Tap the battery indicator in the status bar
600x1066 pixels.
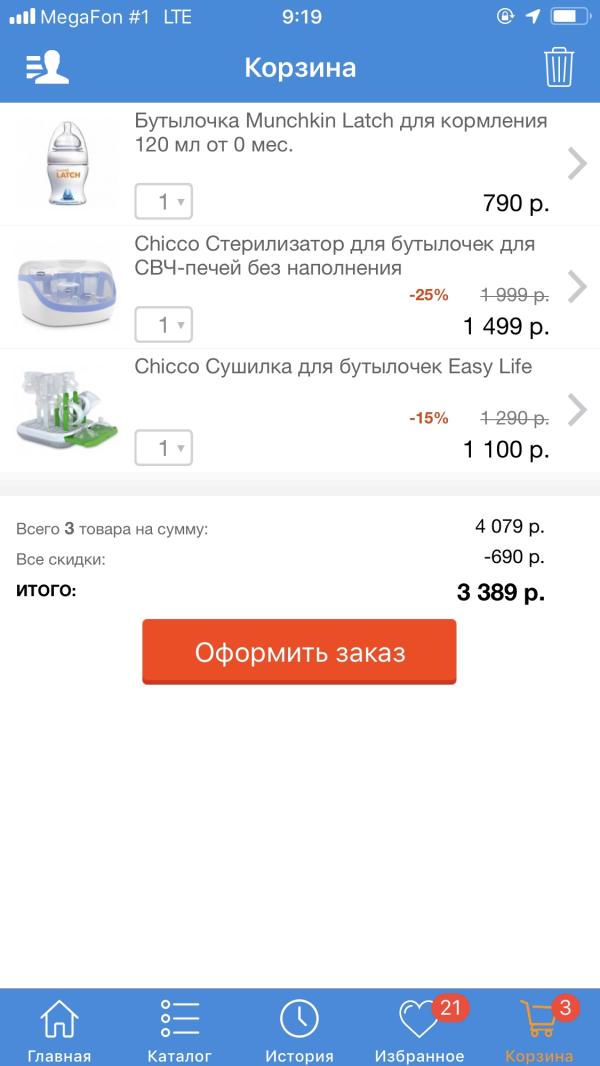click(571, 15)
